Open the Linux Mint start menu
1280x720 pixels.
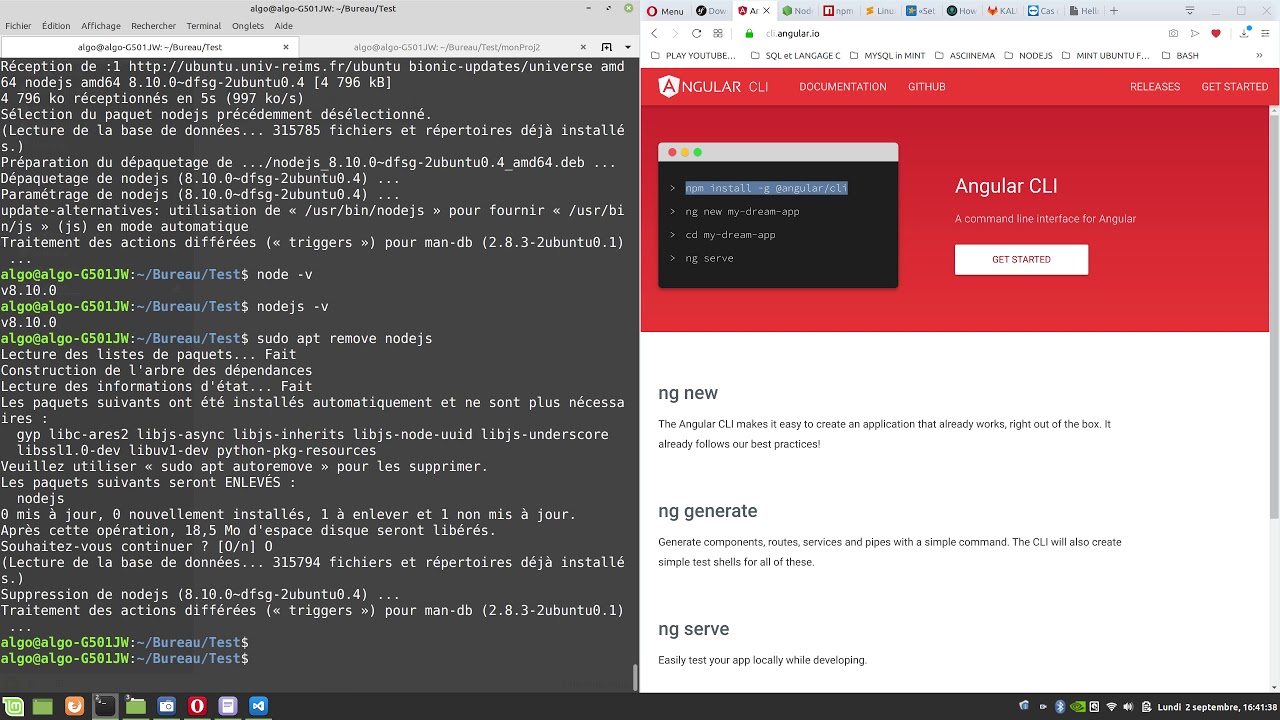12,706
